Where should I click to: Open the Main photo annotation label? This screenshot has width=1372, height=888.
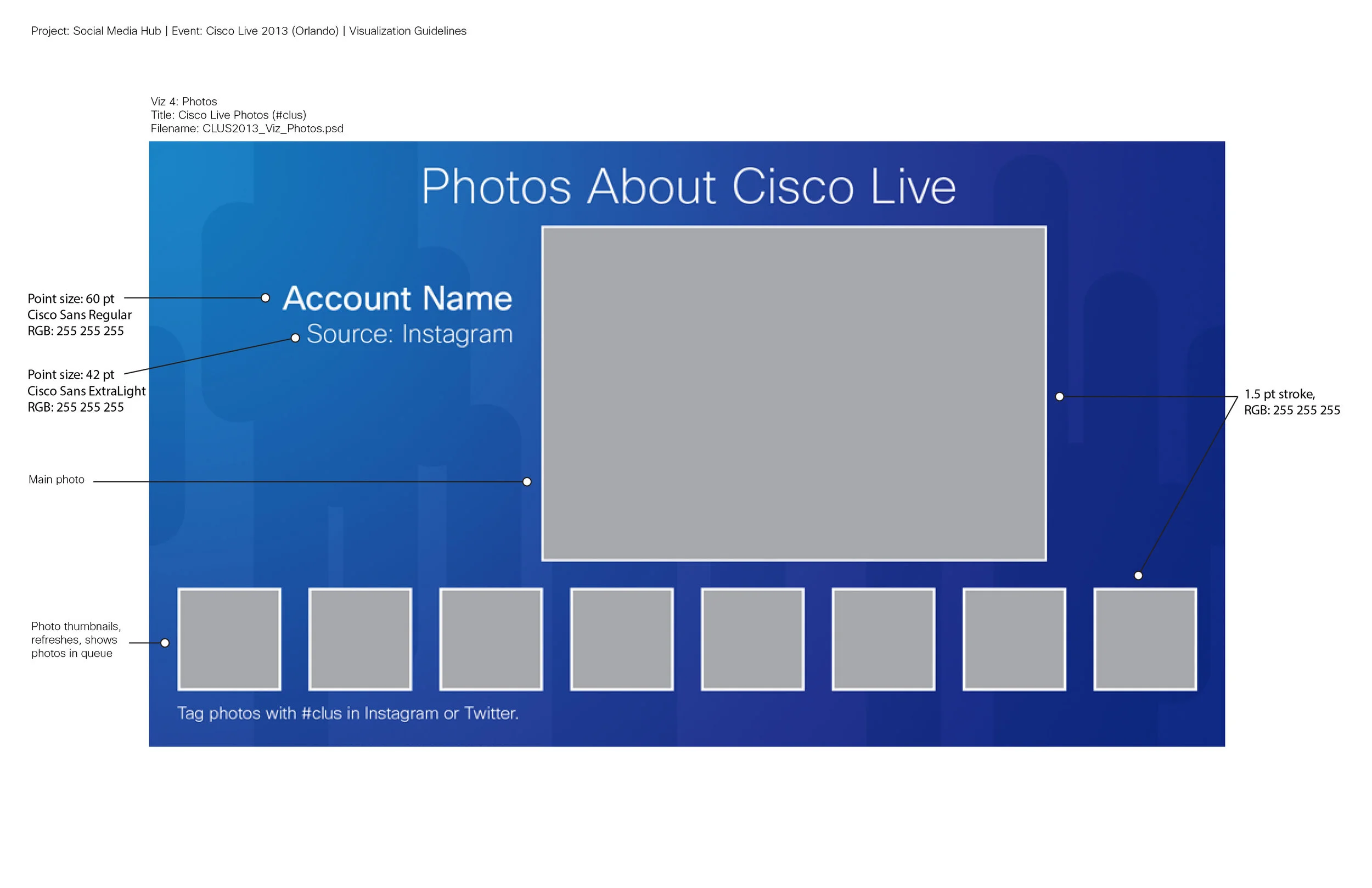[57, 479]
